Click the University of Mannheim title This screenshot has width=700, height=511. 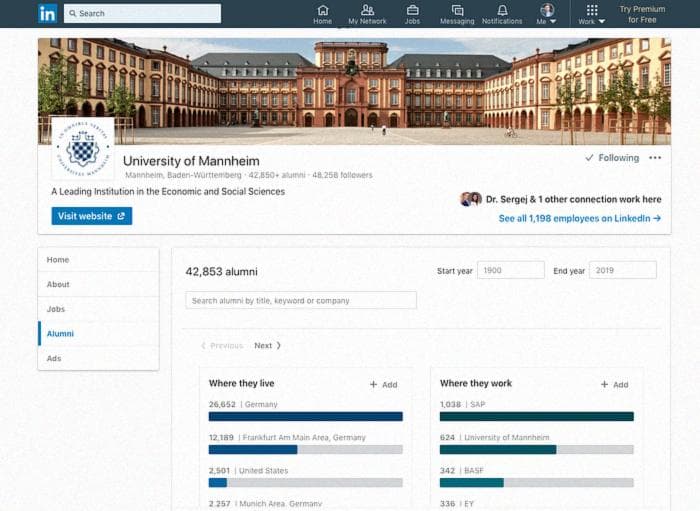click(x=191, y=161)
